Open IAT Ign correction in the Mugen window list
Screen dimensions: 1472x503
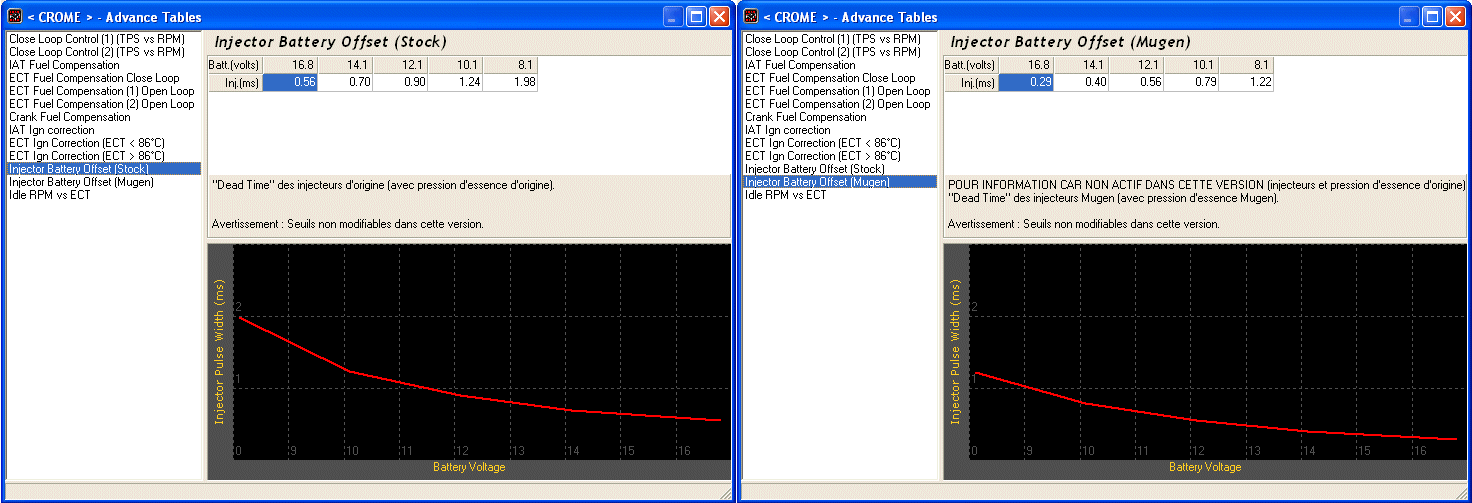click(788, 130)
